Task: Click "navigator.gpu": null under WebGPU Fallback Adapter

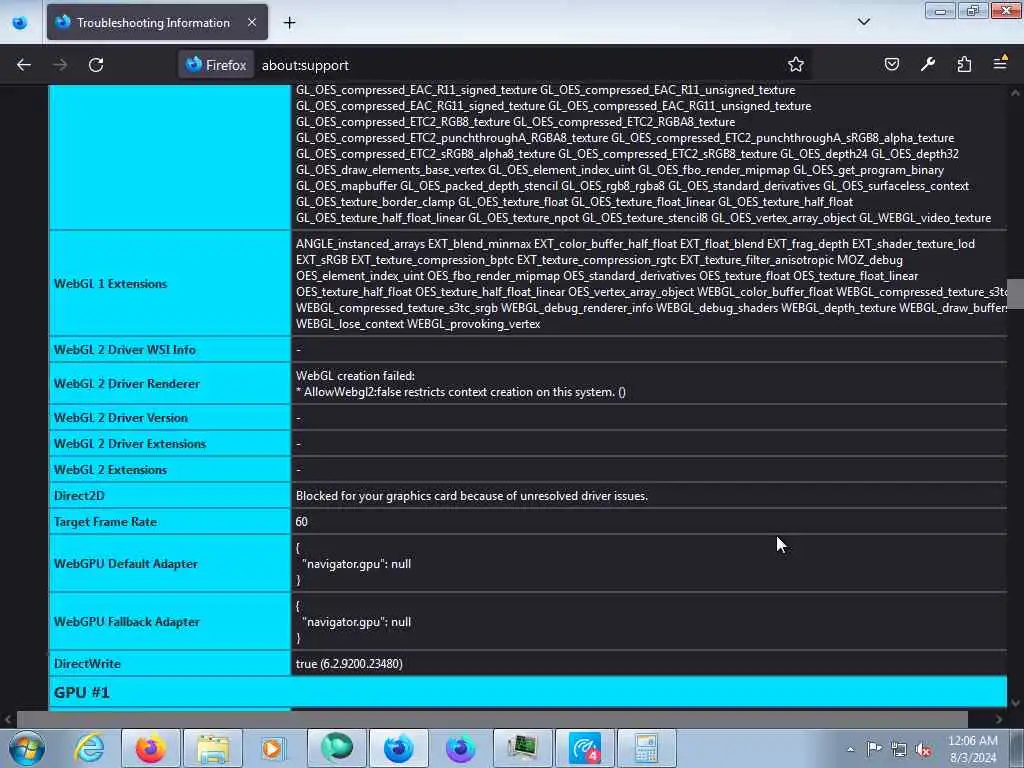Action: coord(357,622)
